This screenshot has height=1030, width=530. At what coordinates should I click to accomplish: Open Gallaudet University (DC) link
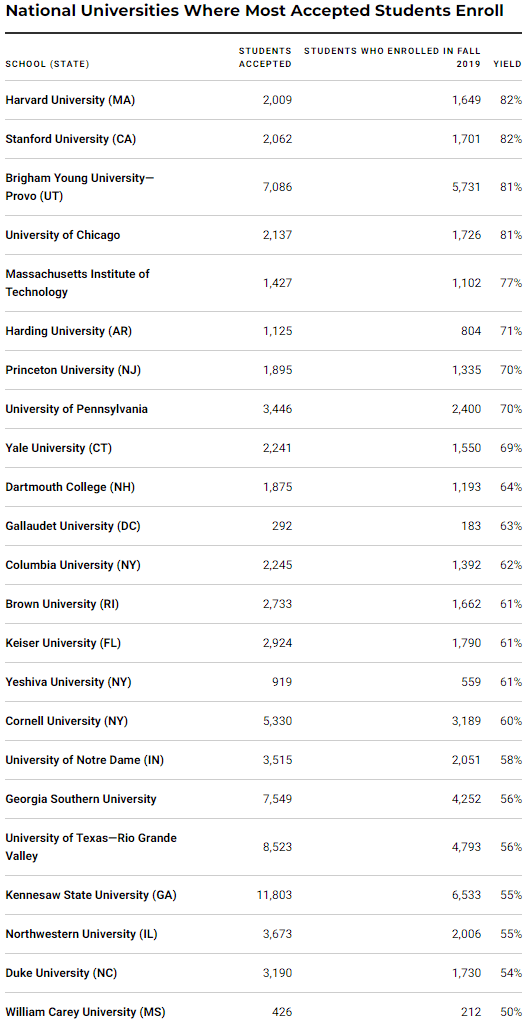pyautogui.click(x=73, y=526)
